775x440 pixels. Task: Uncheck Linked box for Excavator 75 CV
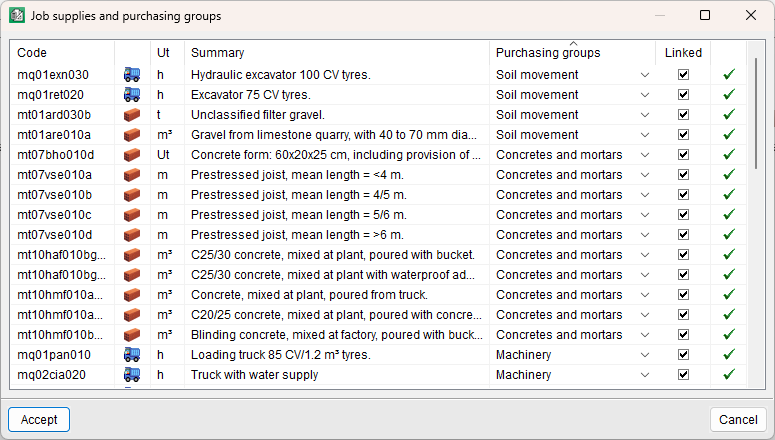pos(683,94)
